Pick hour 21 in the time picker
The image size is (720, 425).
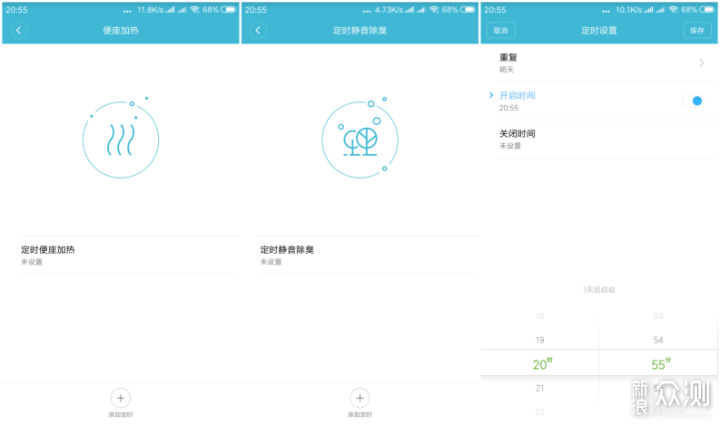[540, 388]
